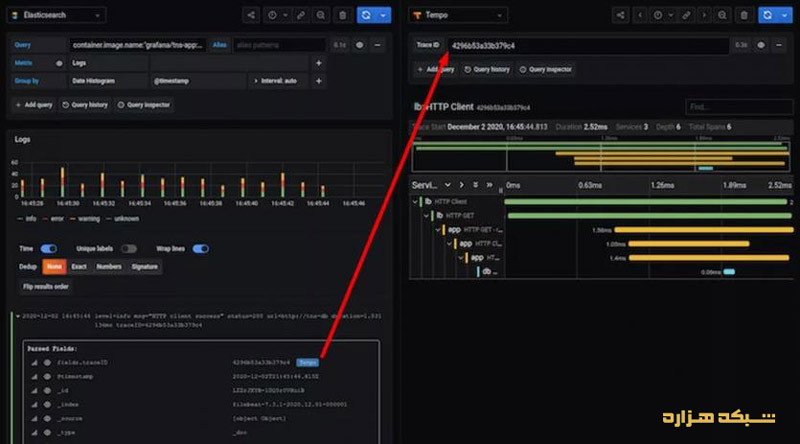
Task: Open the time picker clock in the Elasticsearch pane
Action: 272,15
